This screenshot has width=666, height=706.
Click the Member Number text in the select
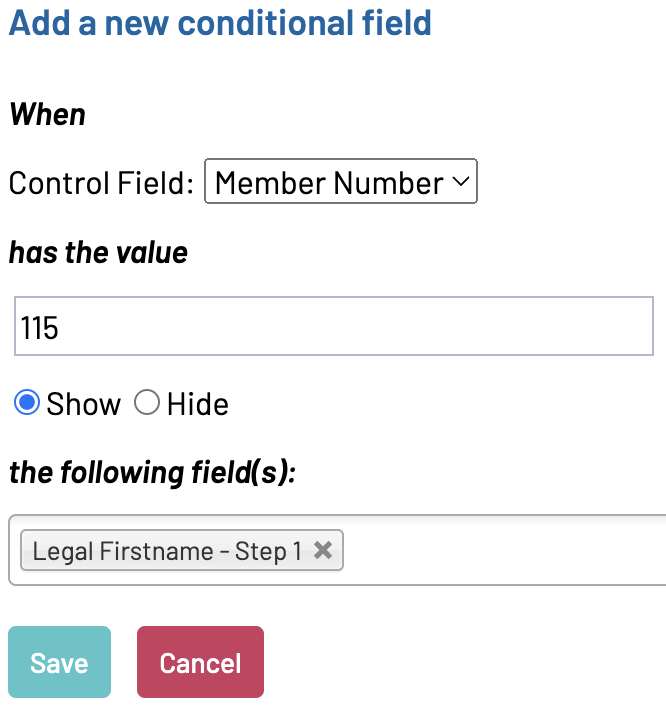(328, 183)
